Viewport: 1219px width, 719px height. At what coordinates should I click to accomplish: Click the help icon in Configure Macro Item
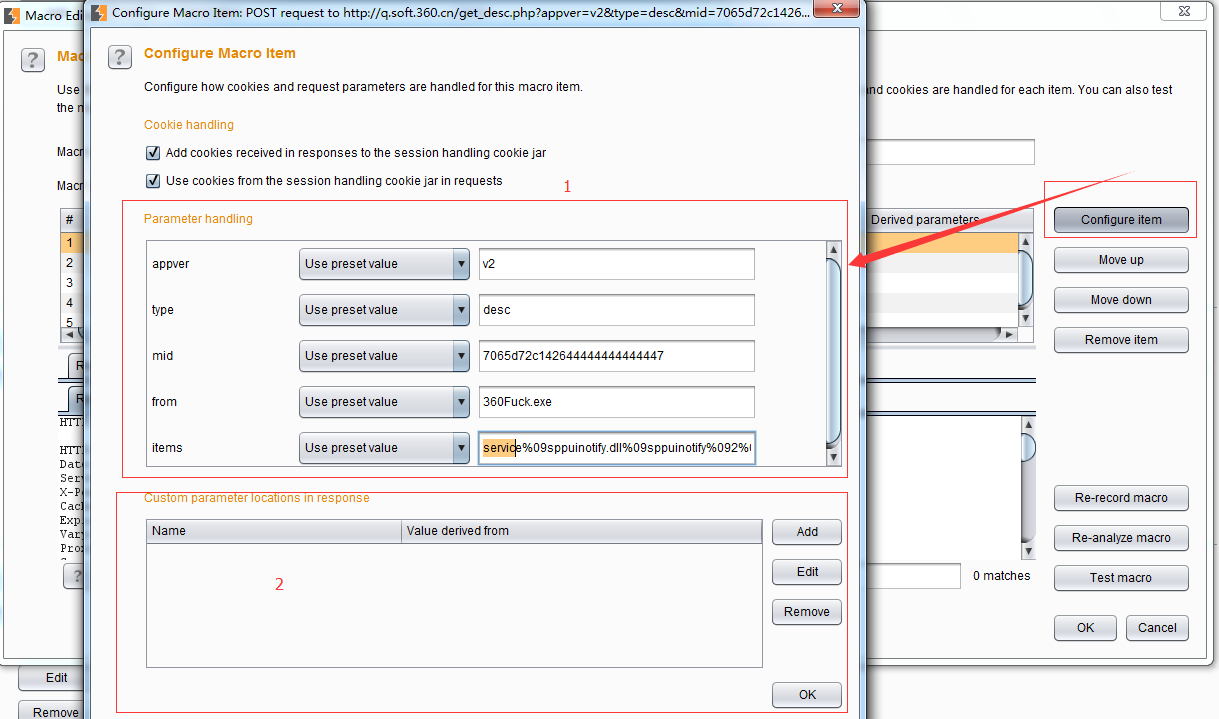[x=119, y=57]
